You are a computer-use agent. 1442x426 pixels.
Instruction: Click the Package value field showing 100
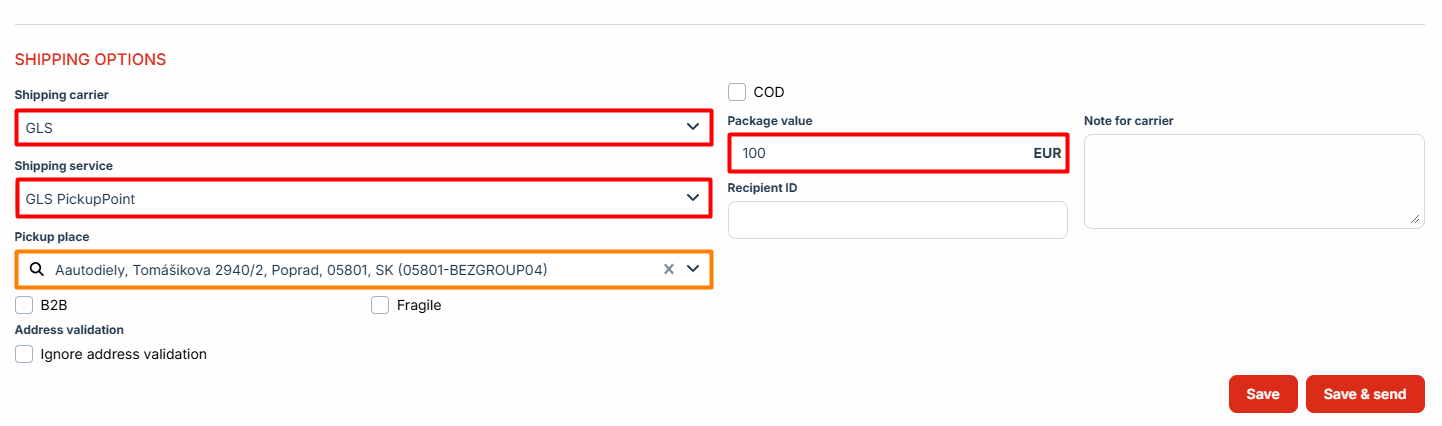pos(880,154)
